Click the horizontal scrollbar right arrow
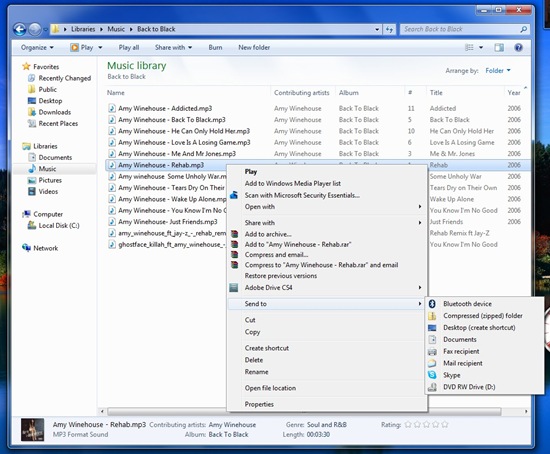550x454 pixels. point(526,411)
